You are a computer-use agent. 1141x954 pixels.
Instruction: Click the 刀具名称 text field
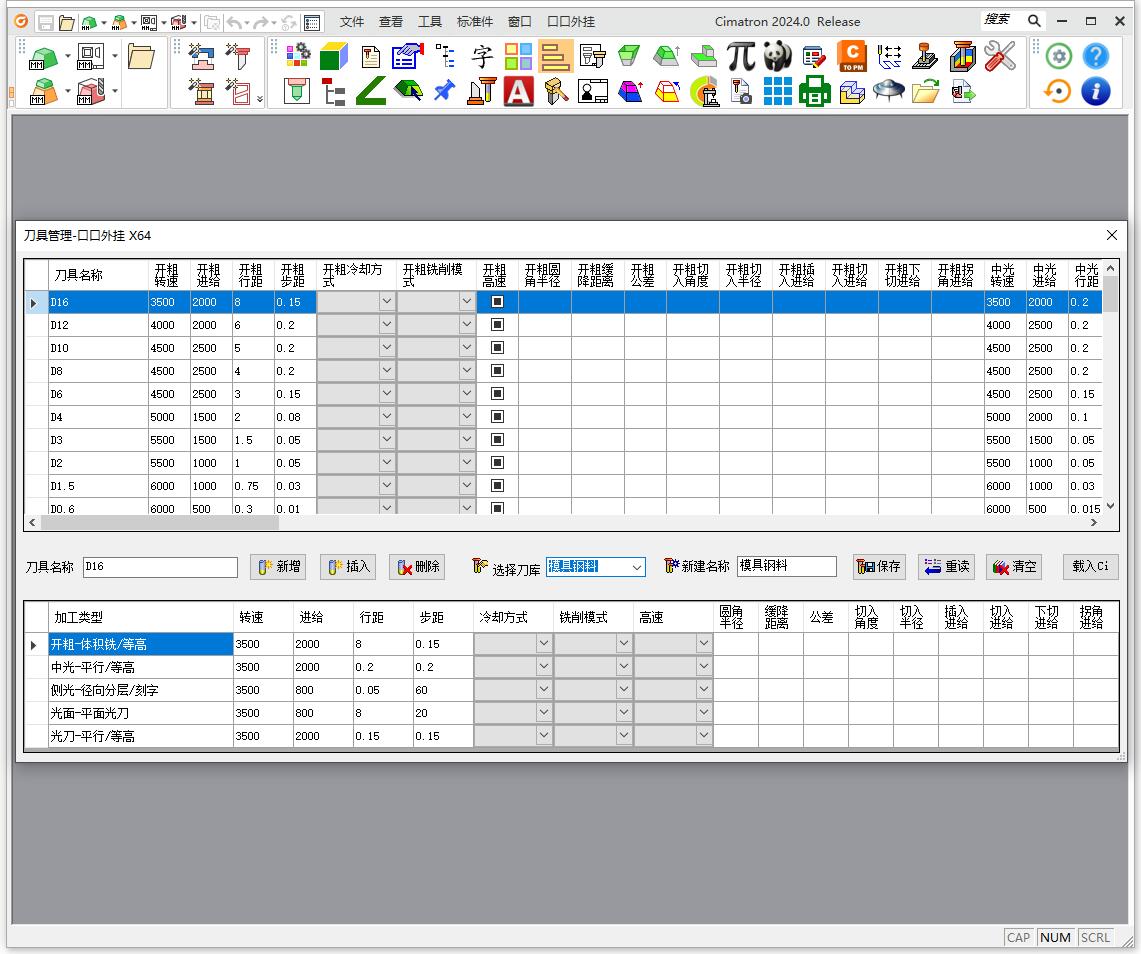tap(160, 567)
